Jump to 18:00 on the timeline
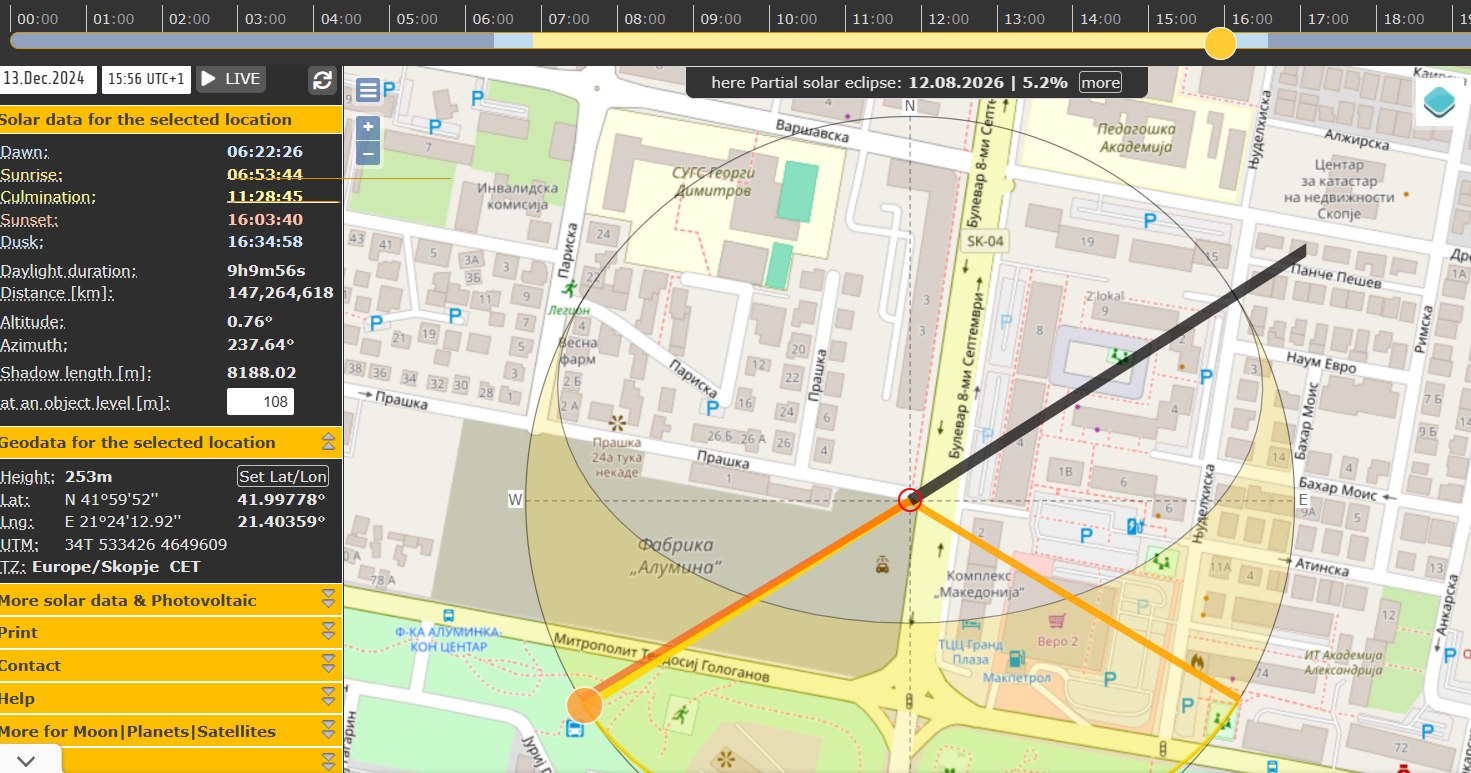Viewport: 1471px width, 773px height. pyautogui.click(x=1404, y=19)
